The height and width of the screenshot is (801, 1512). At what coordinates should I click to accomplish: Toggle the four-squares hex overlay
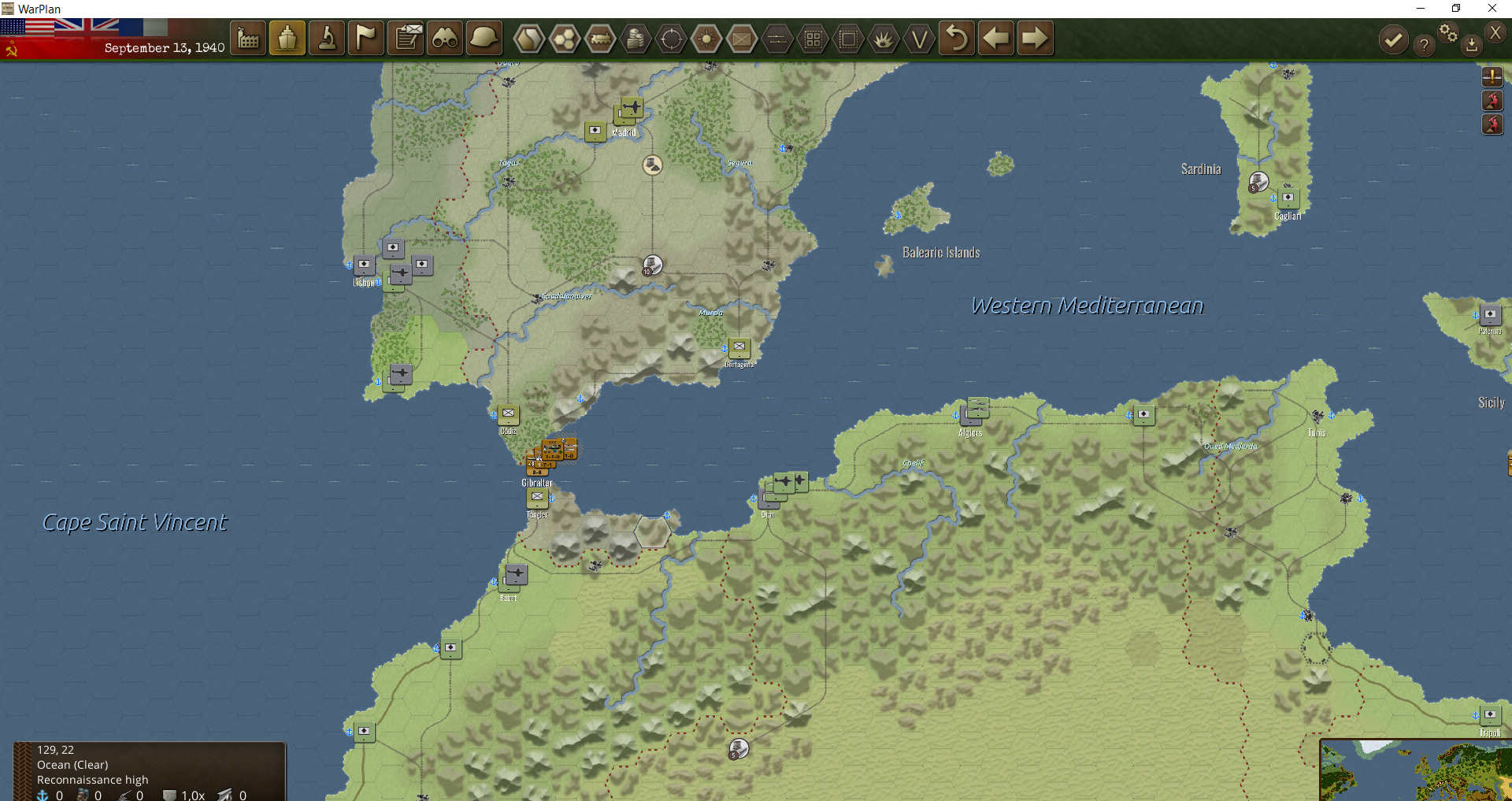813,38
